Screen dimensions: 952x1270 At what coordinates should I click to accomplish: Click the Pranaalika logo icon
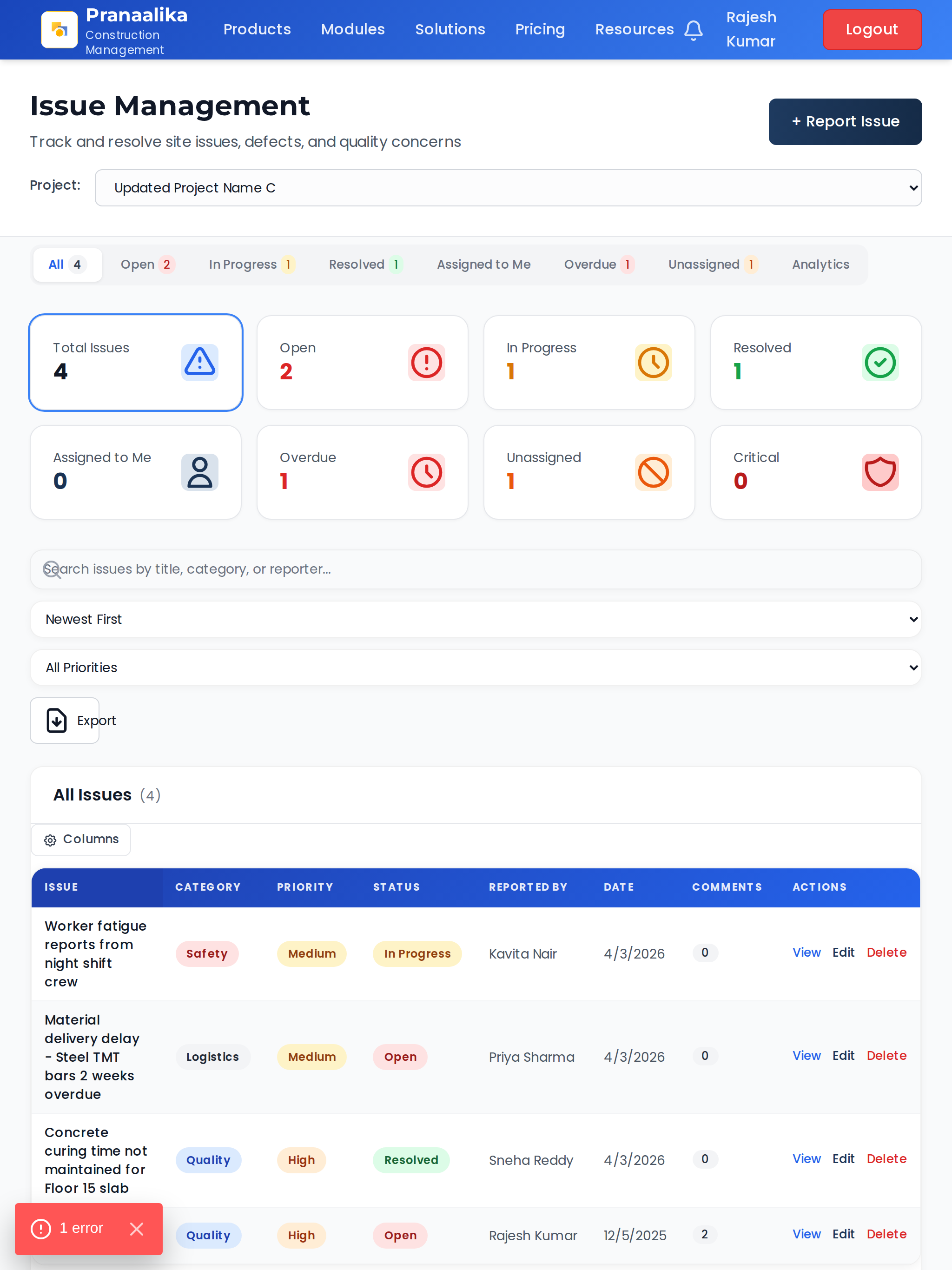coord(59,29)
